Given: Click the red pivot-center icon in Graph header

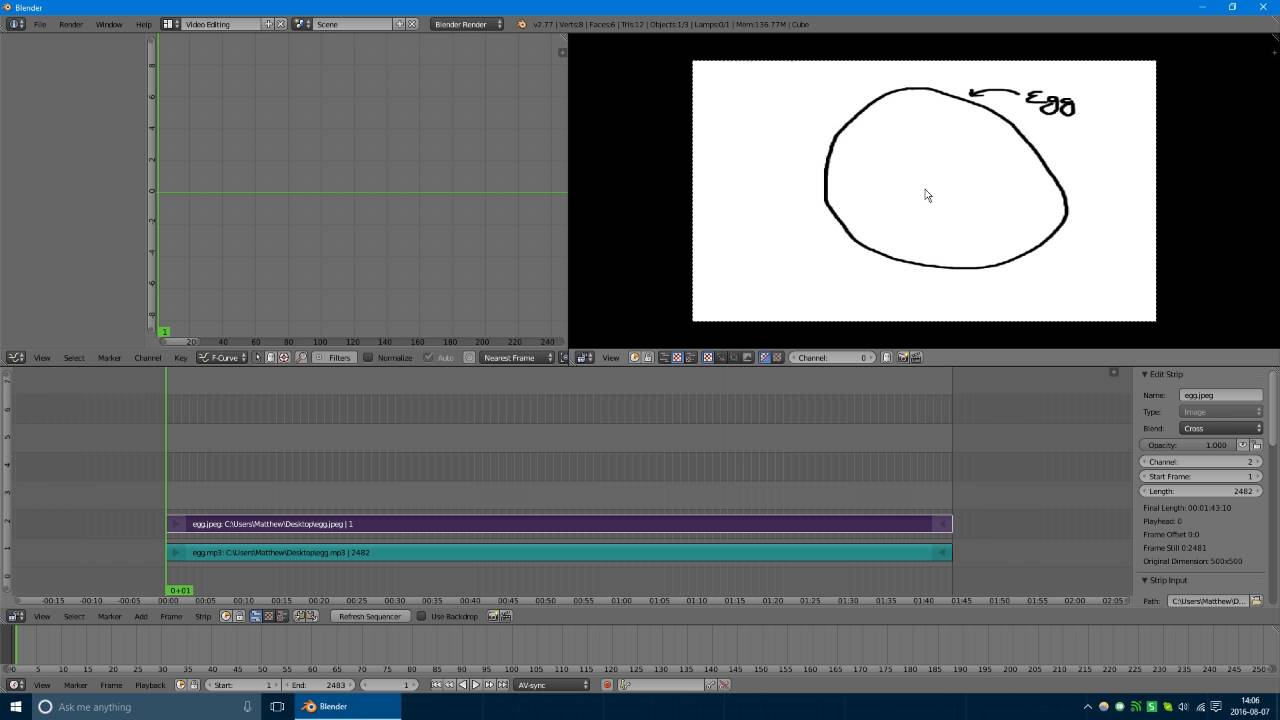Looking at the screenshot, I should coord(284,358).
